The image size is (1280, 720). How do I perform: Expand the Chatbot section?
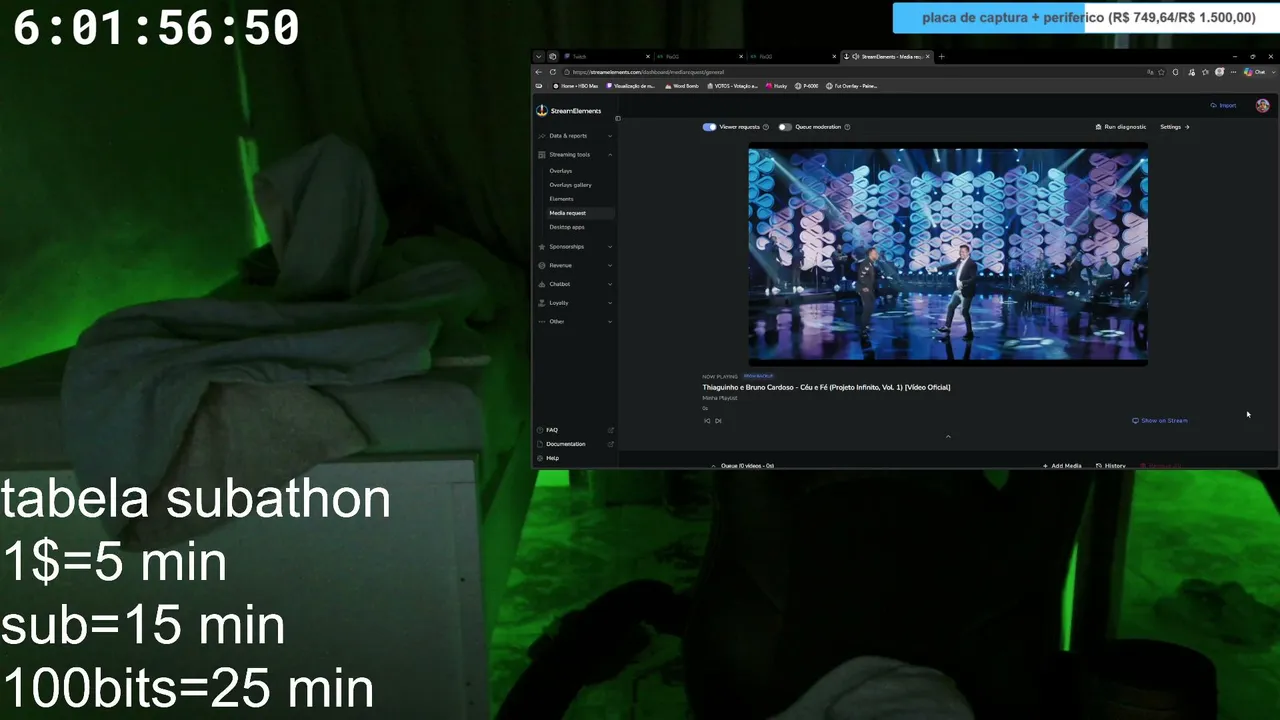pos(575,284)
